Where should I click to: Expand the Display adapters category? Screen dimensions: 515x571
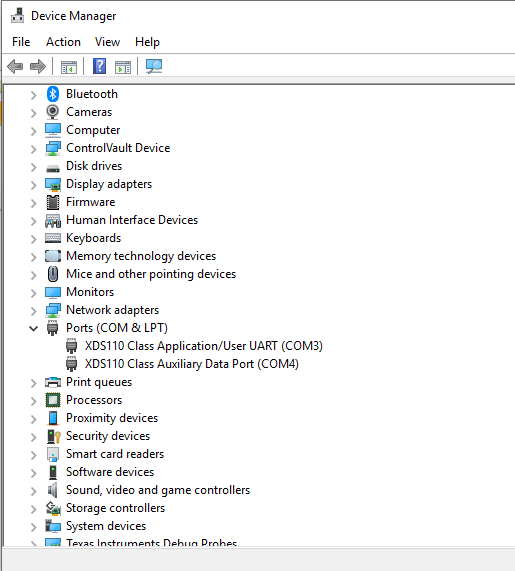point(34,185)
